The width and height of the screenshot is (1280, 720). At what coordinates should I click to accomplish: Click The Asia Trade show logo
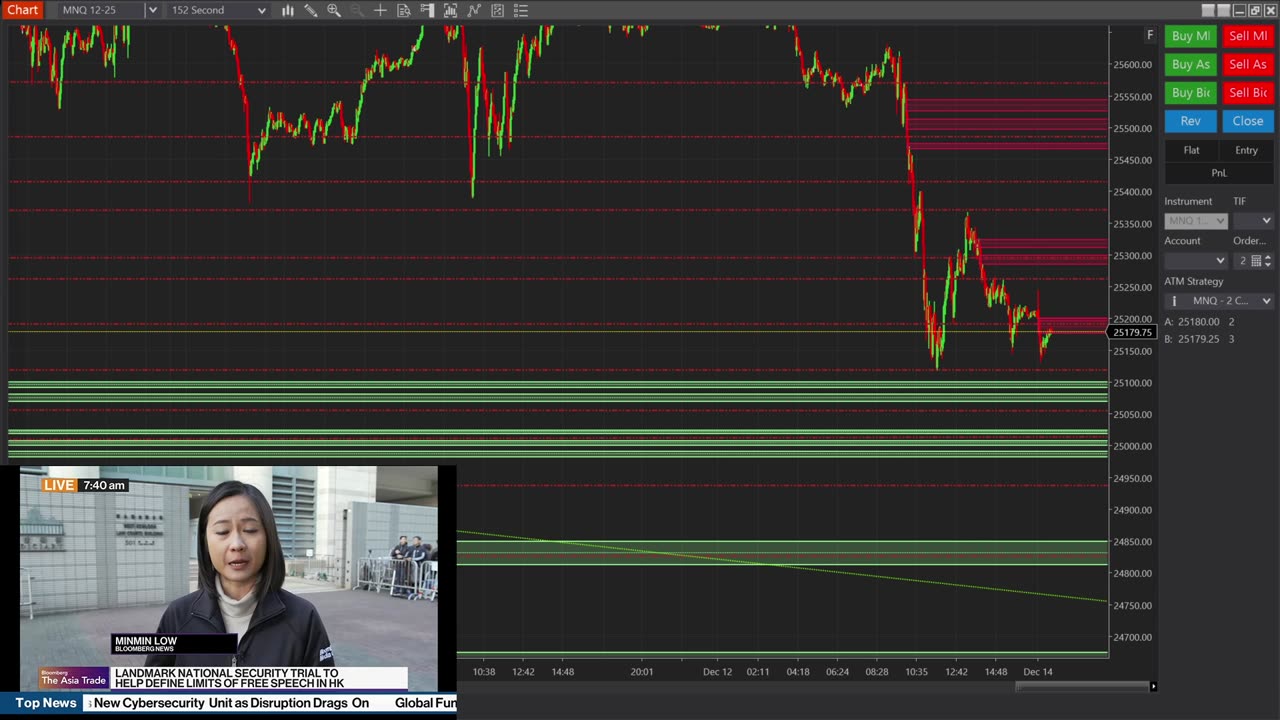click(74, 679)
